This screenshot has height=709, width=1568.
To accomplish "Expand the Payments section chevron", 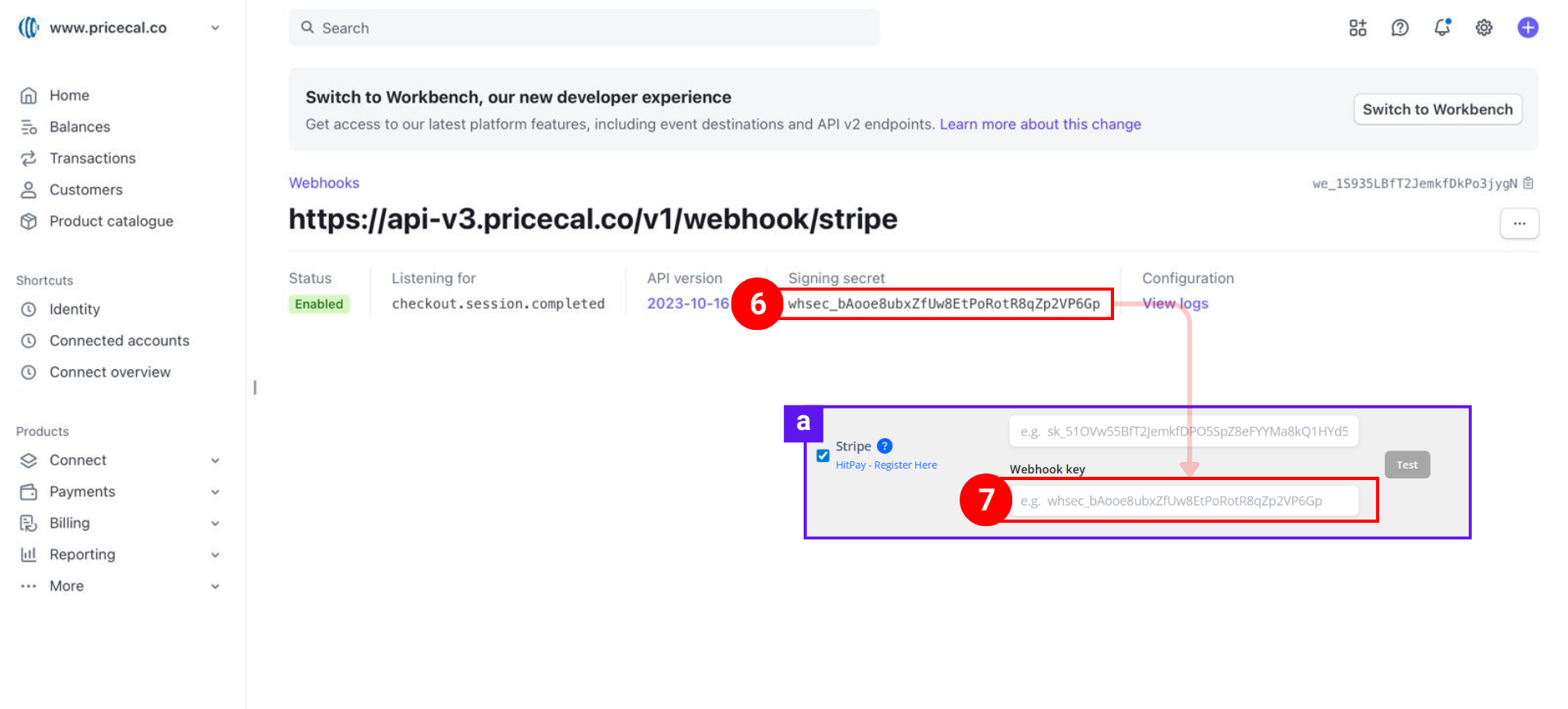I will click(x=215, y=492).
